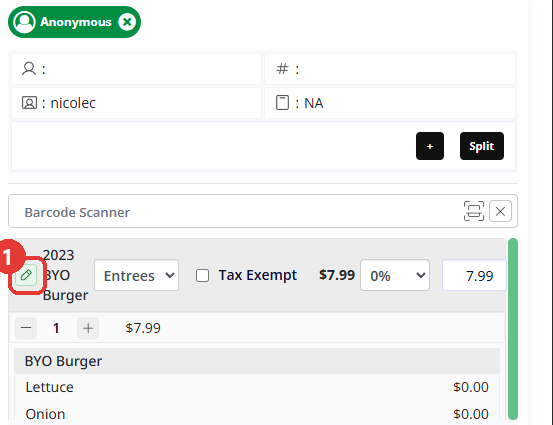553x425 pixels.
Task: Click the NA device value
Action: (x=314, y=103)
